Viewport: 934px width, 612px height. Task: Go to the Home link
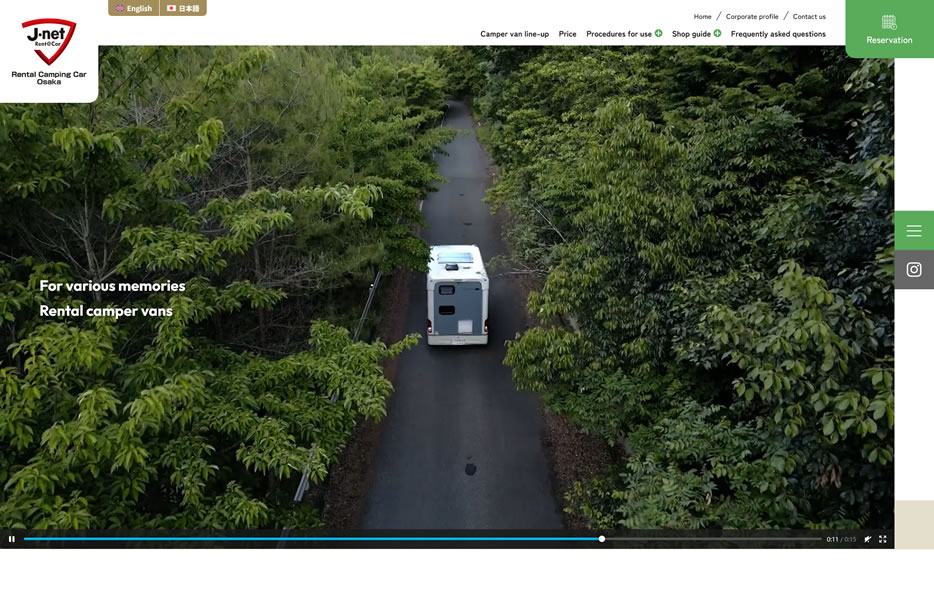coord(702,16)
